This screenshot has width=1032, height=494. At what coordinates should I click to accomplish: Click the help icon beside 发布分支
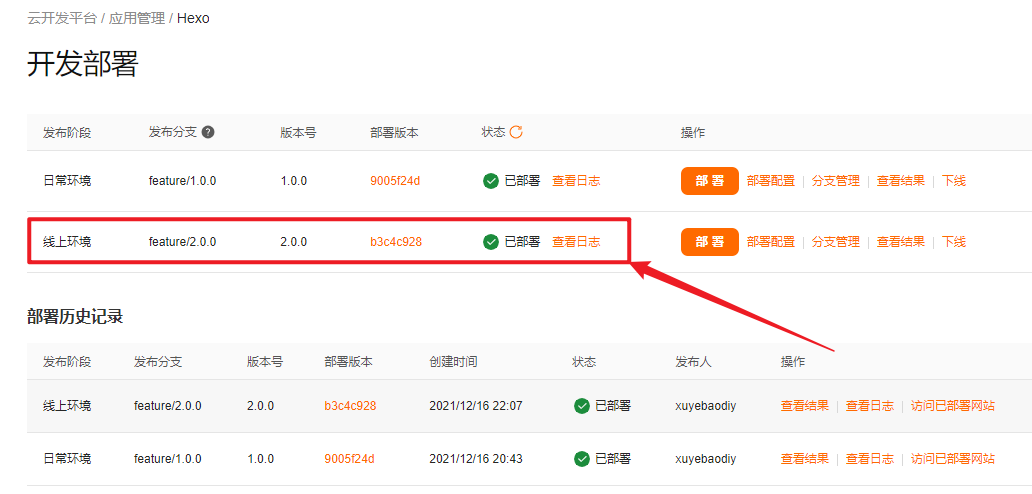coord(208,132)
